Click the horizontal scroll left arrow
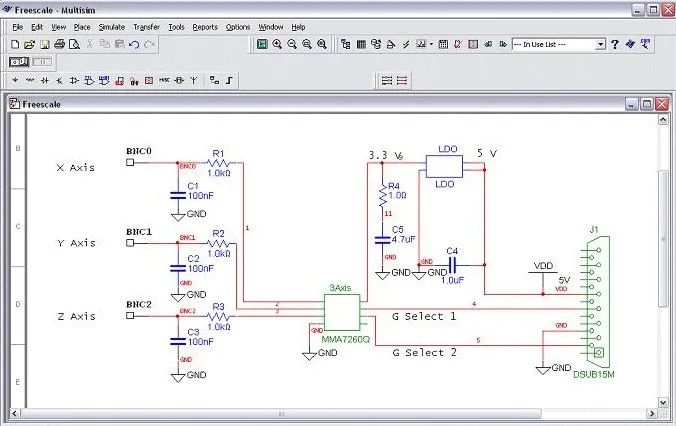Screen dimensions: 676x426 (14, 413)
